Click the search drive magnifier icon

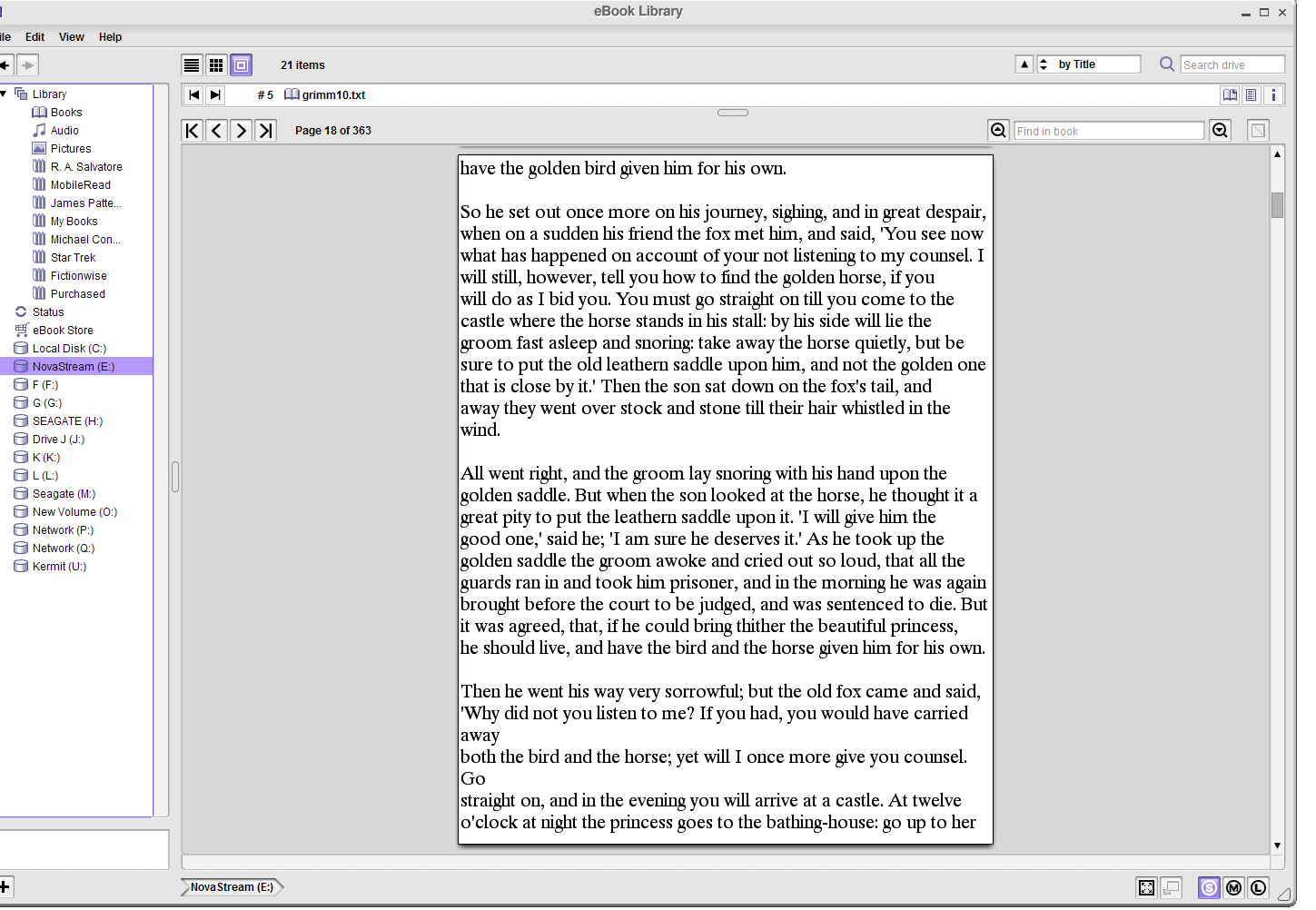1167,64
